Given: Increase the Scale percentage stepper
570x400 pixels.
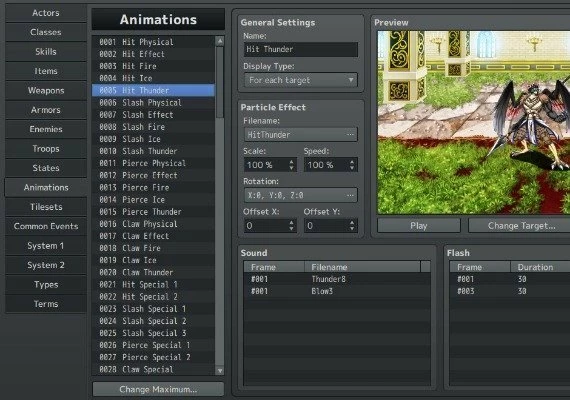Looking at the screenshot, I should click(292, 162).
